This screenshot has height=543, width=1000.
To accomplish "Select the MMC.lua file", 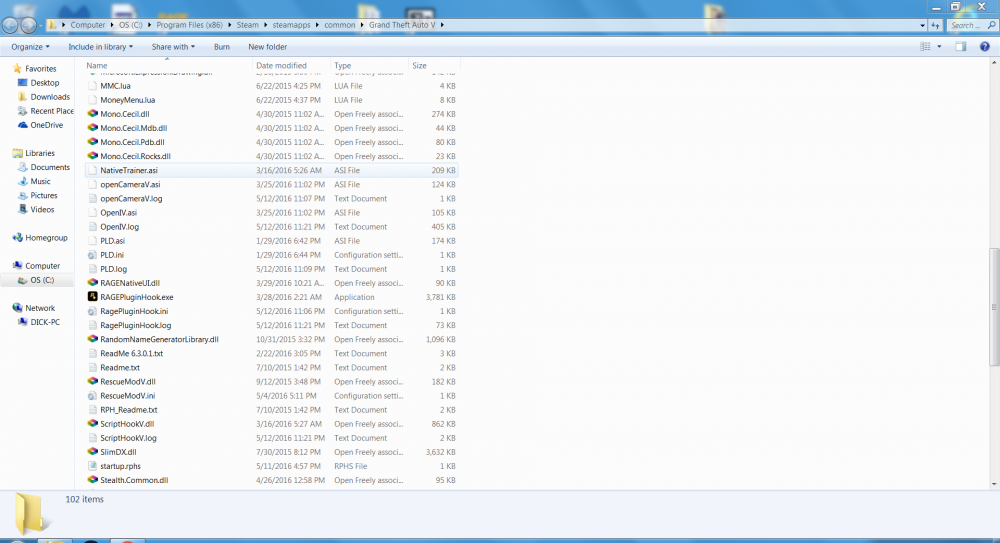I will tap(272, 86).
